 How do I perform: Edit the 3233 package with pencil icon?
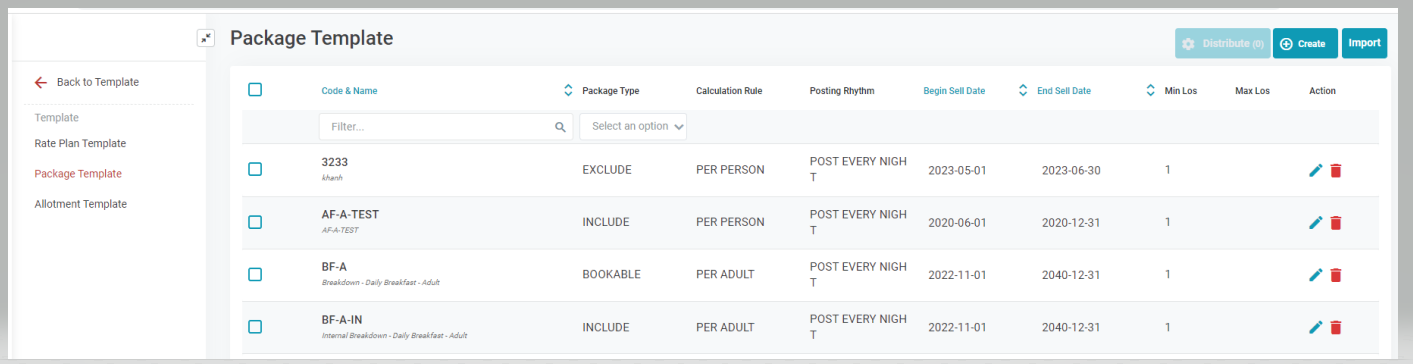click(x=1315, y=170)
